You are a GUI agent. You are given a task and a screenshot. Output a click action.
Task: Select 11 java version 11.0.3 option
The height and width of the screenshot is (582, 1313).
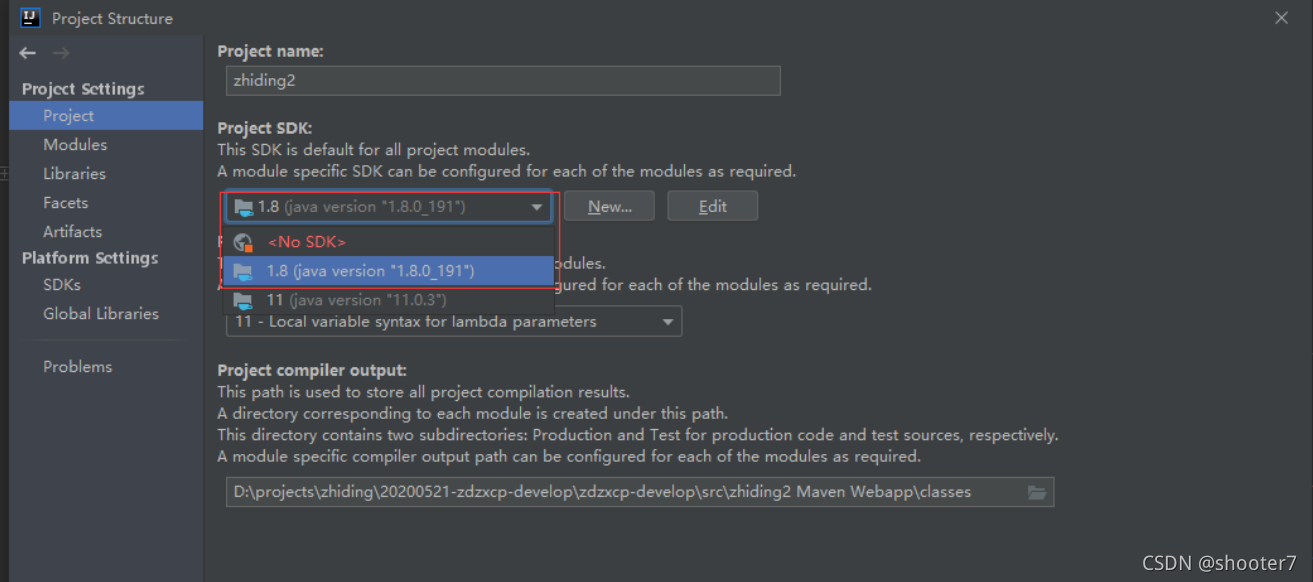[x=388, y=300]
